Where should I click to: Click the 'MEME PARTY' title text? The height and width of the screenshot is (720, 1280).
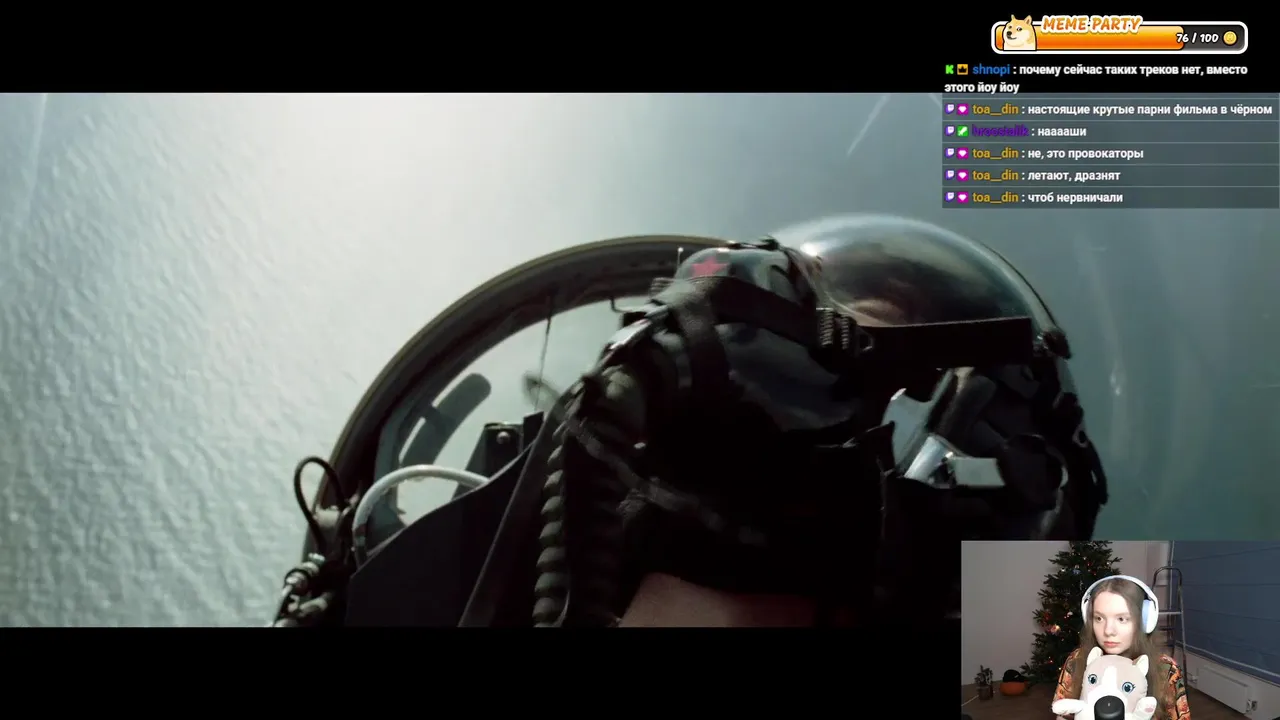tap(1091, 24)
